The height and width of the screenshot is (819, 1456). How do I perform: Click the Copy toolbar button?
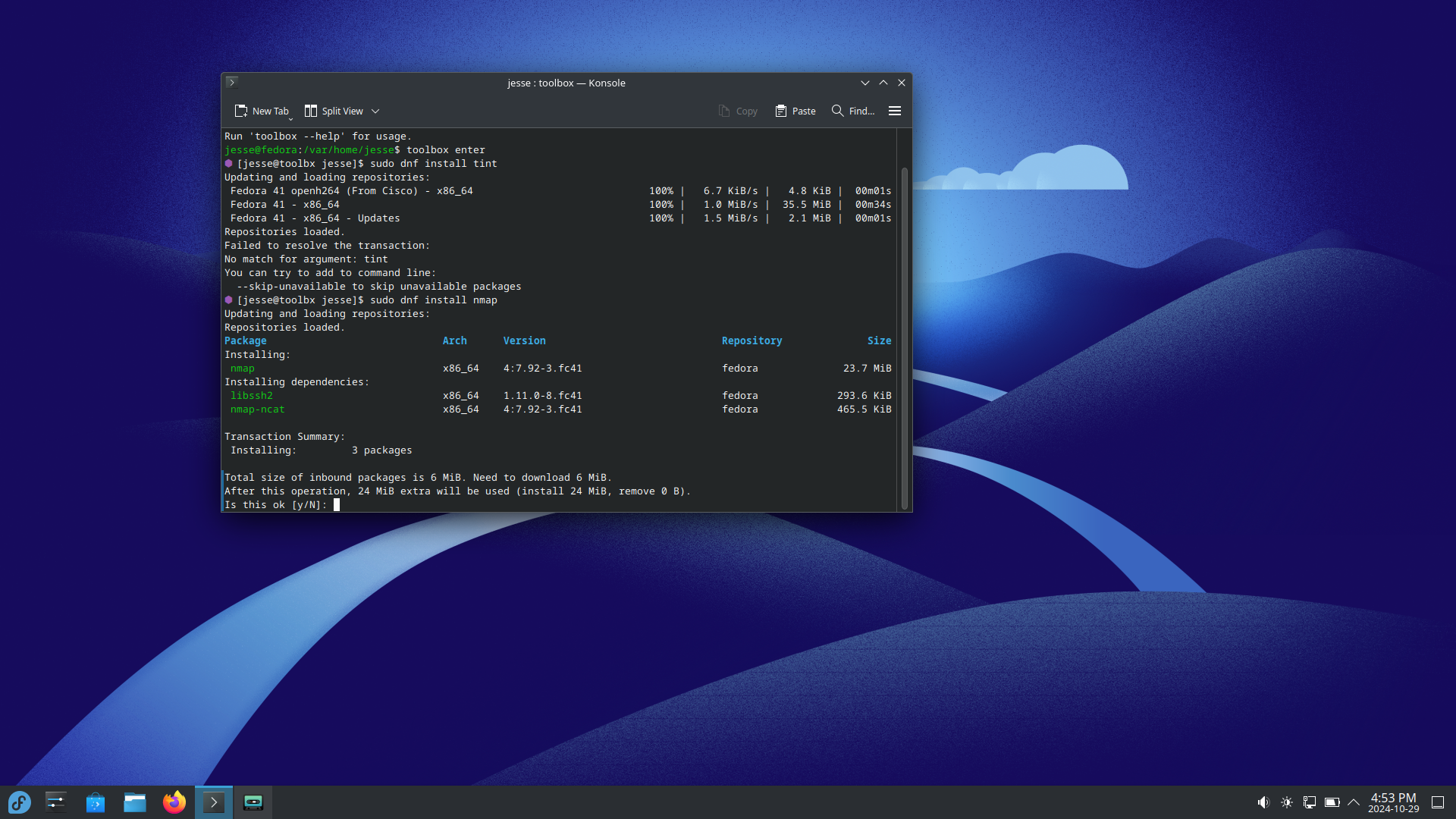click(738, 111)
